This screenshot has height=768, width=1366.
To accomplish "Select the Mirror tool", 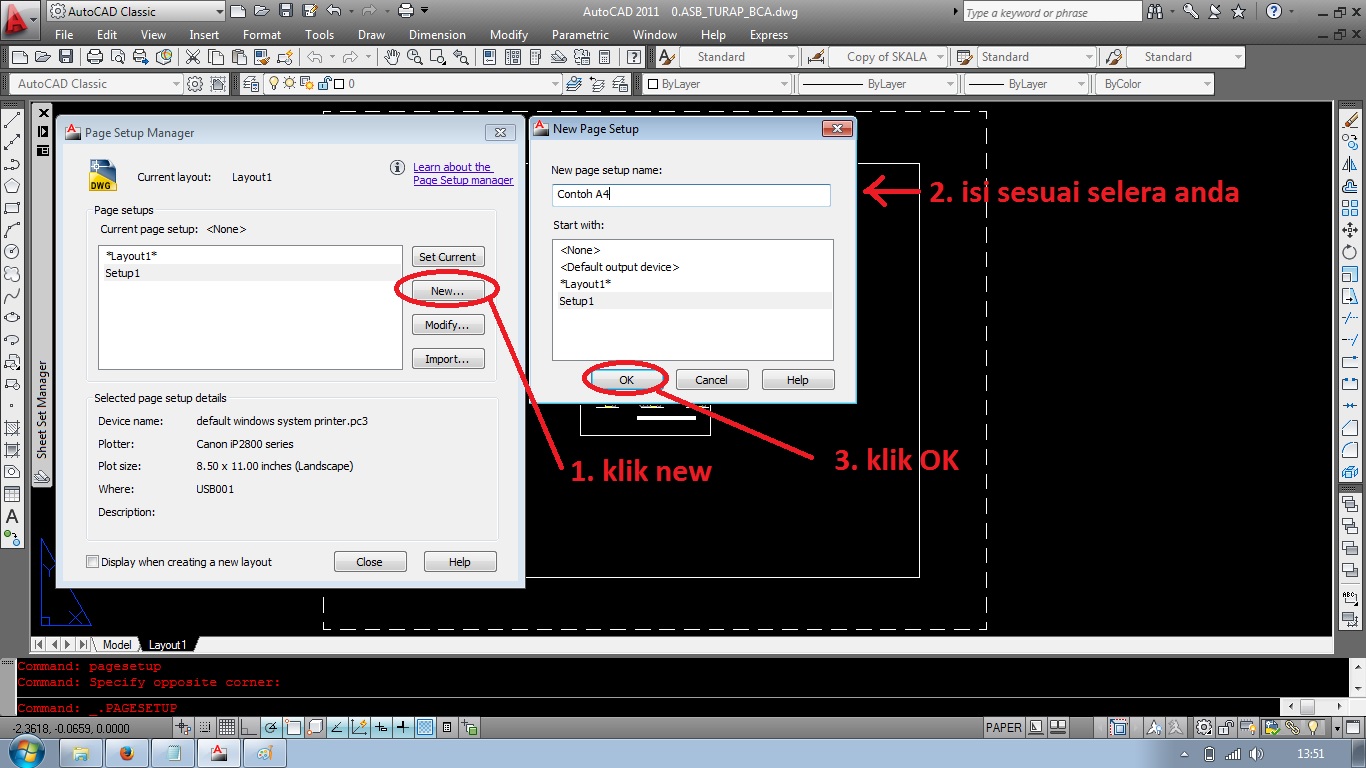I will [1351, 165].
